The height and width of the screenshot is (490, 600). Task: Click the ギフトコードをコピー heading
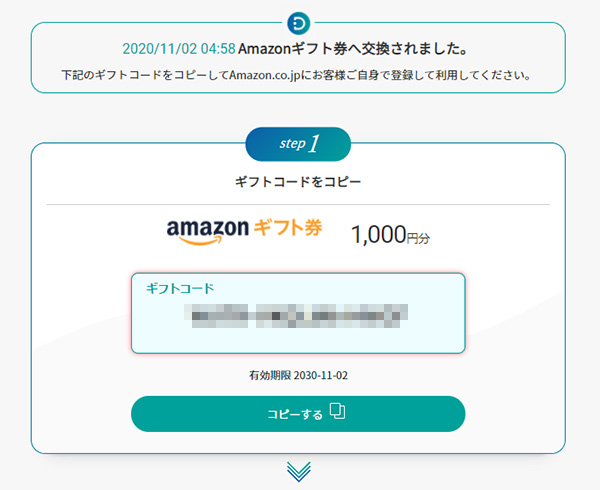(298, 183)
